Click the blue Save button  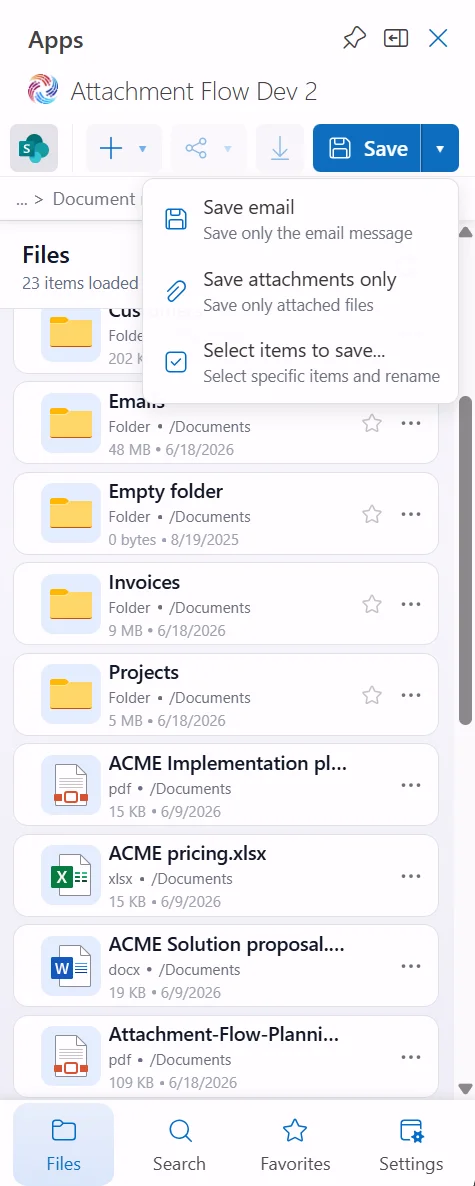(x=367, y=148)
